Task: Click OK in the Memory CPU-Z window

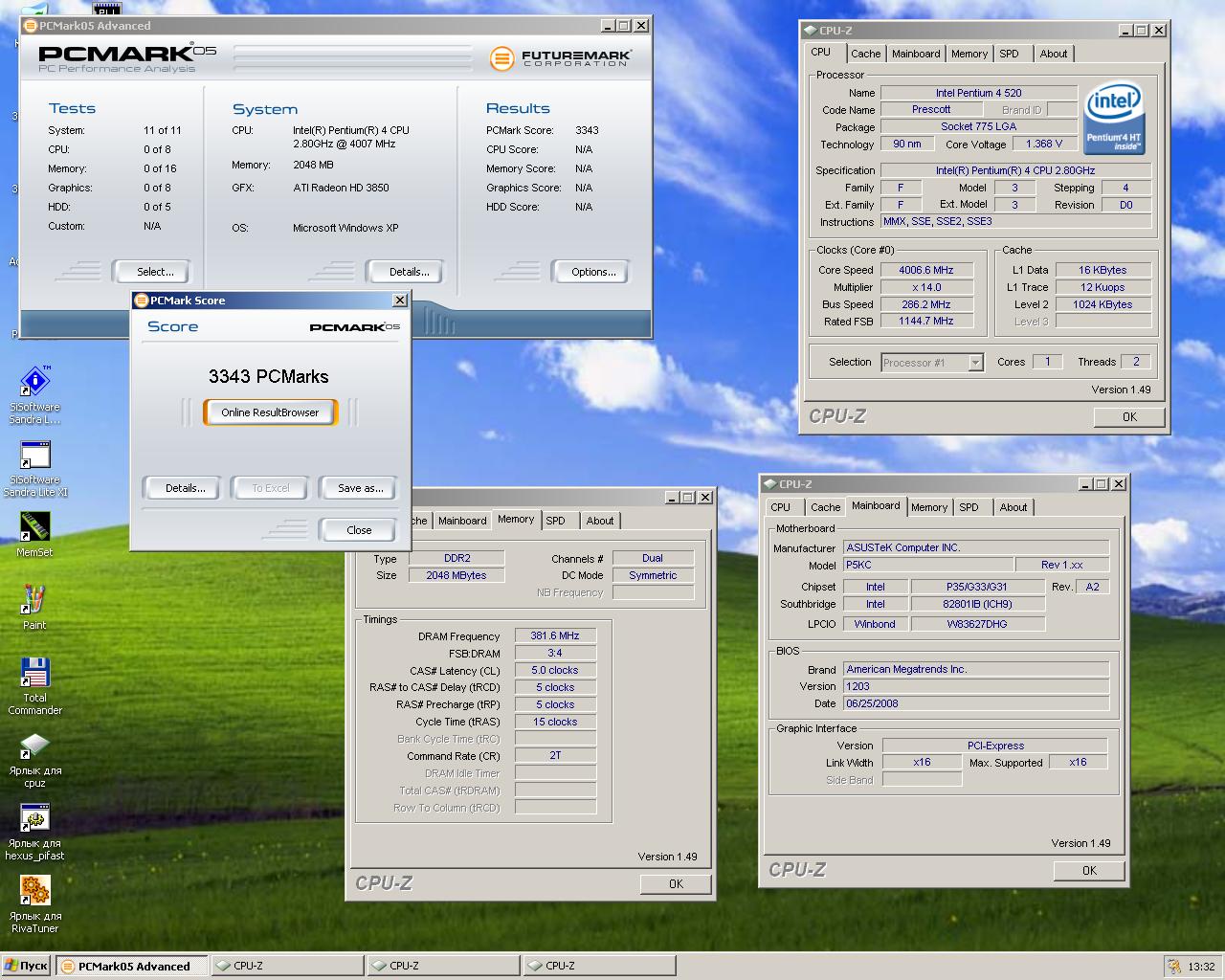Action: (676, 884)
